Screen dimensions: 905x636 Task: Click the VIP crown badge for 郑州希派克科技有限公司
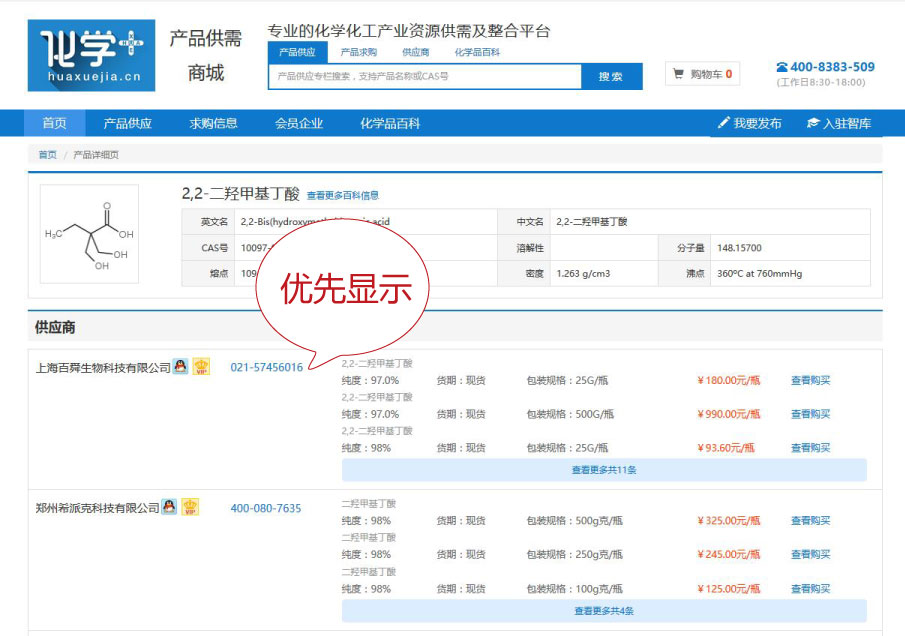(190, 507)
